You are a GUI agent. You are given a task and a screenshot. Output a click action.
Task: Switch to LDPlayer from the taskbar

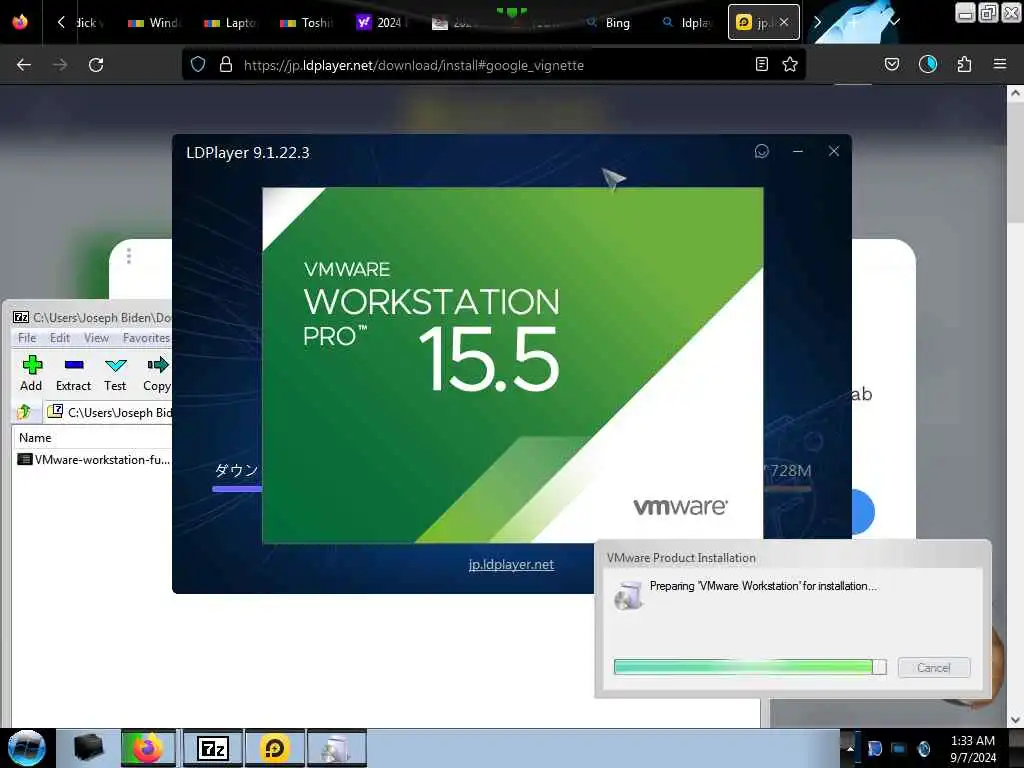point(274,748)
